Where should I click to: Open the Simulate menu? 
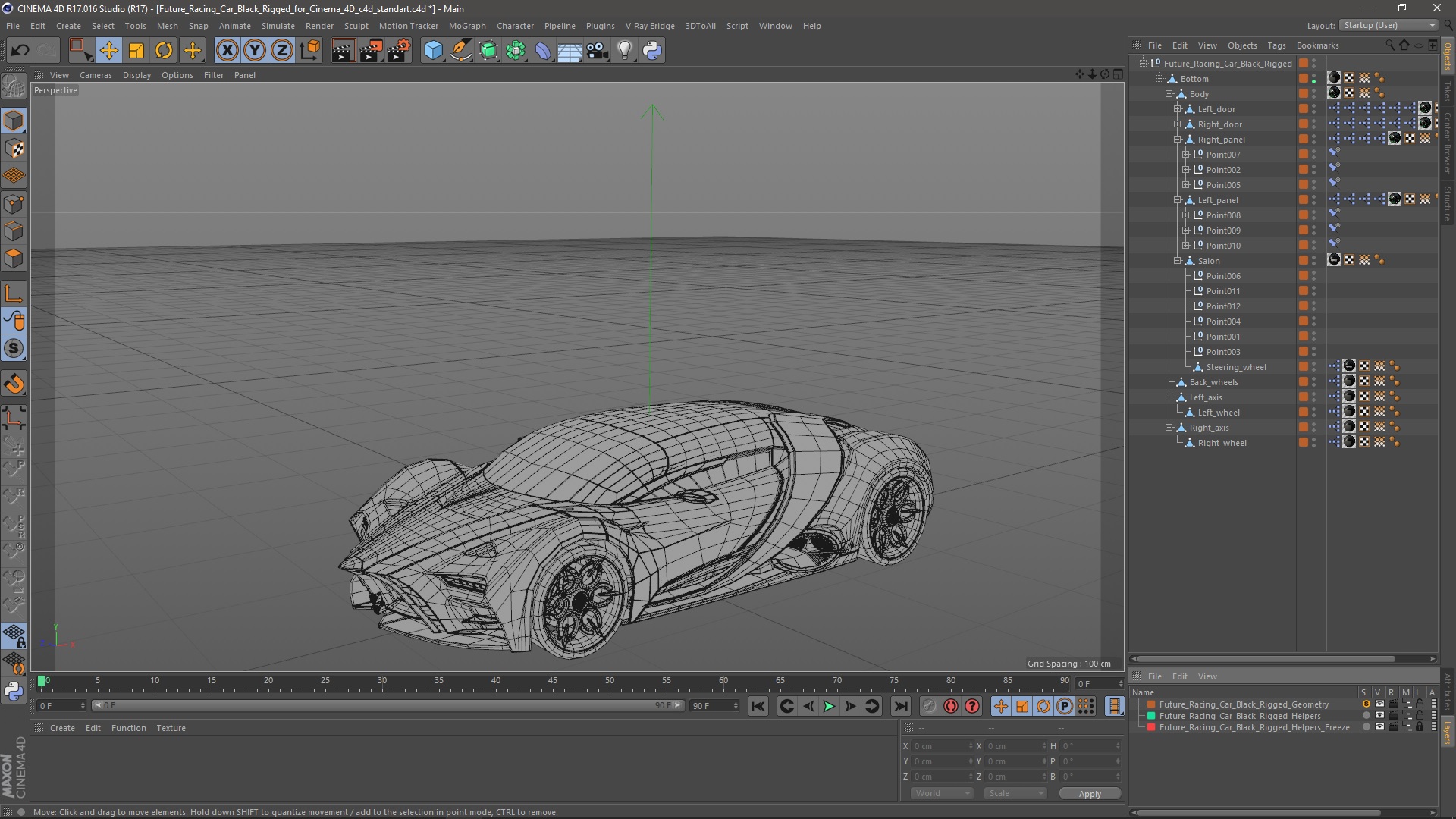click(x=278, y=26)
